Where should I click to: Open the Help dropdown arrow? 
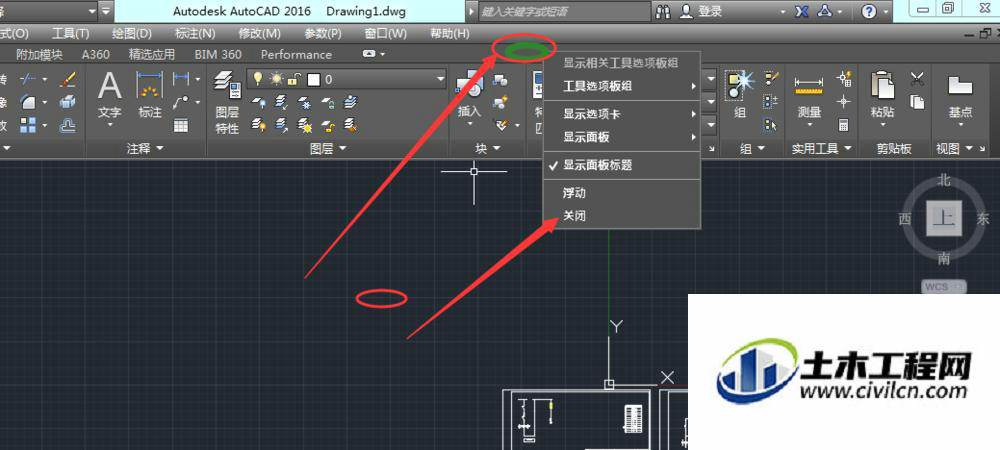pos(887,11)
